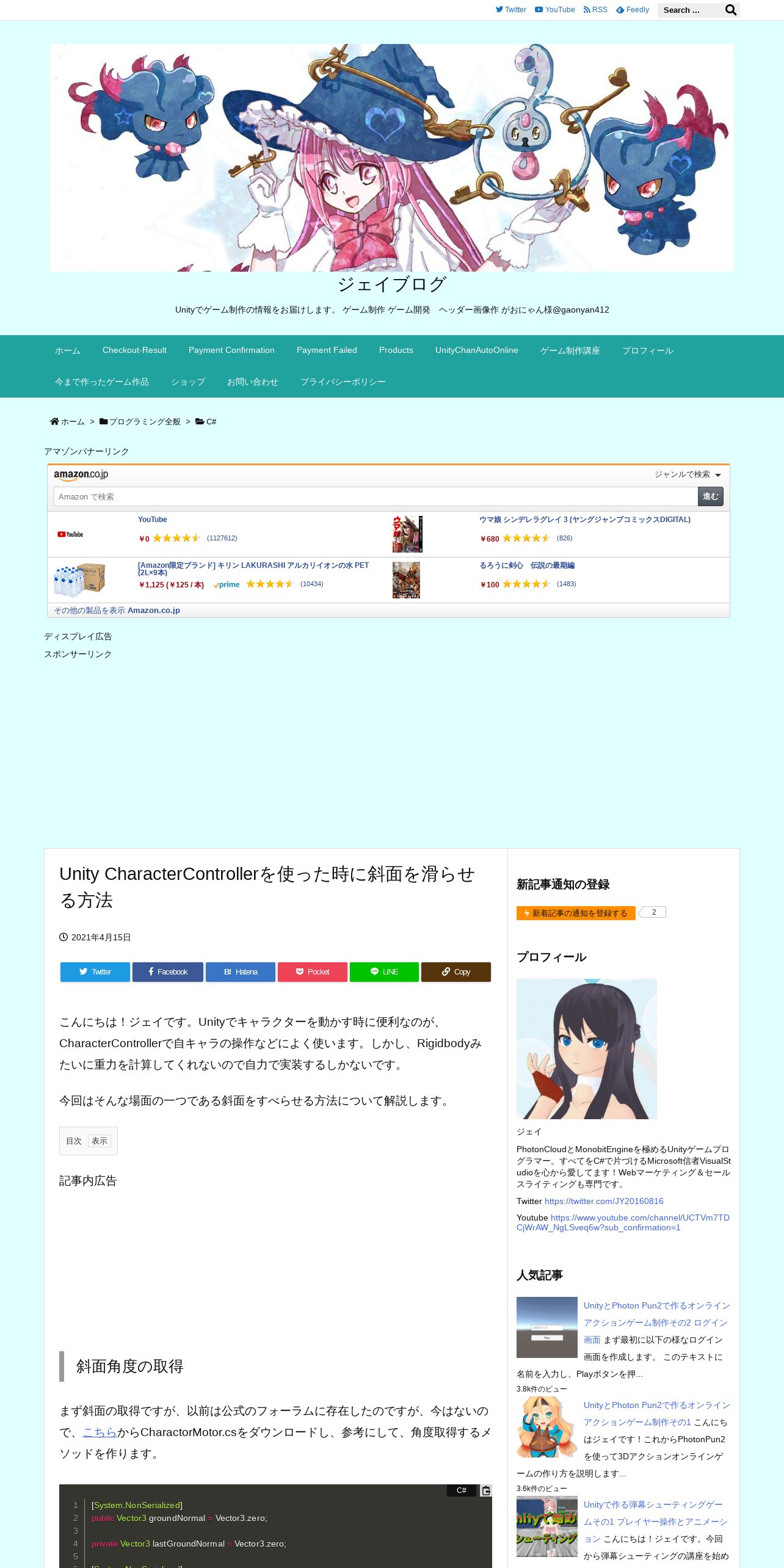Share article via Twitter button
Viewport: 784px width, 1568px height.
point(95,972)
